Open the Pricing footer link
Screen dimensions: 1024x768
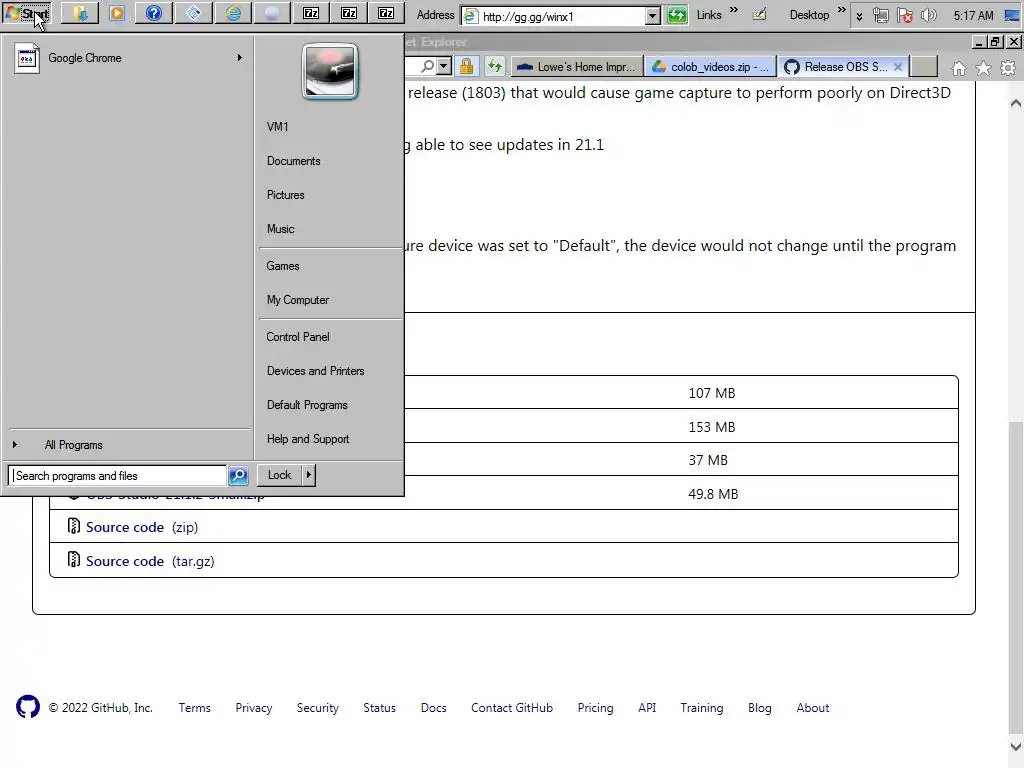(x=596, y=708)
